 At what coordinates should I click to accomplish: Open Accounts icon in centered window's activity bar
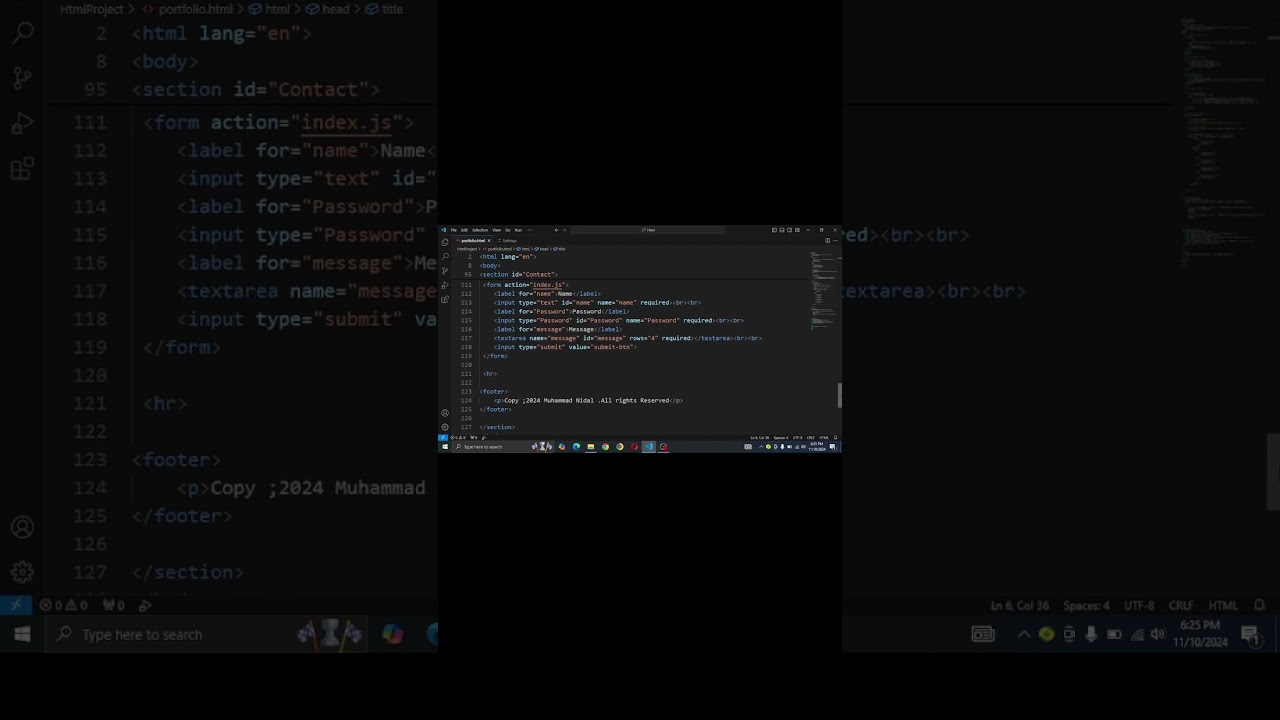(x=445, y=413)
